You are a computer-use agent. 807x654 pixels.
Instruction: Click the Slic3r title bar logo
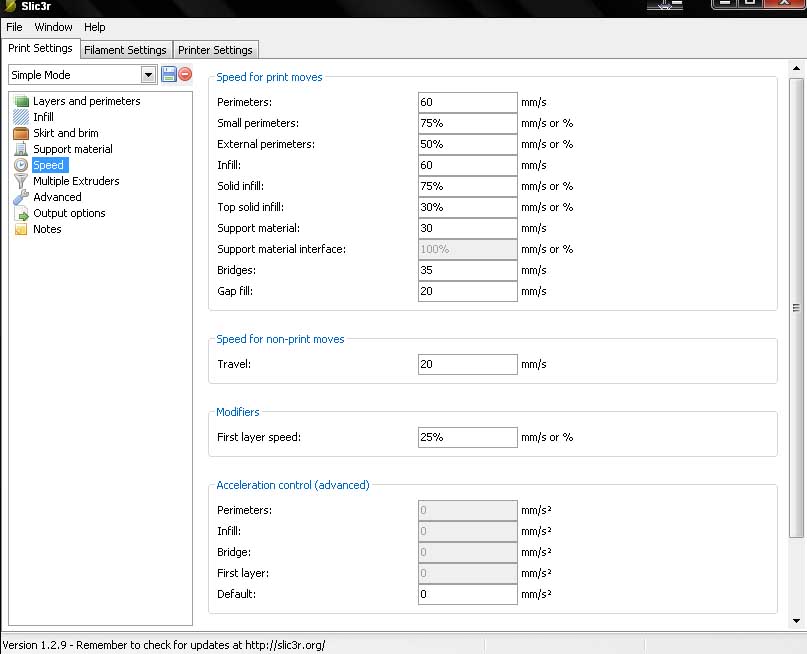tap(10, 6)
